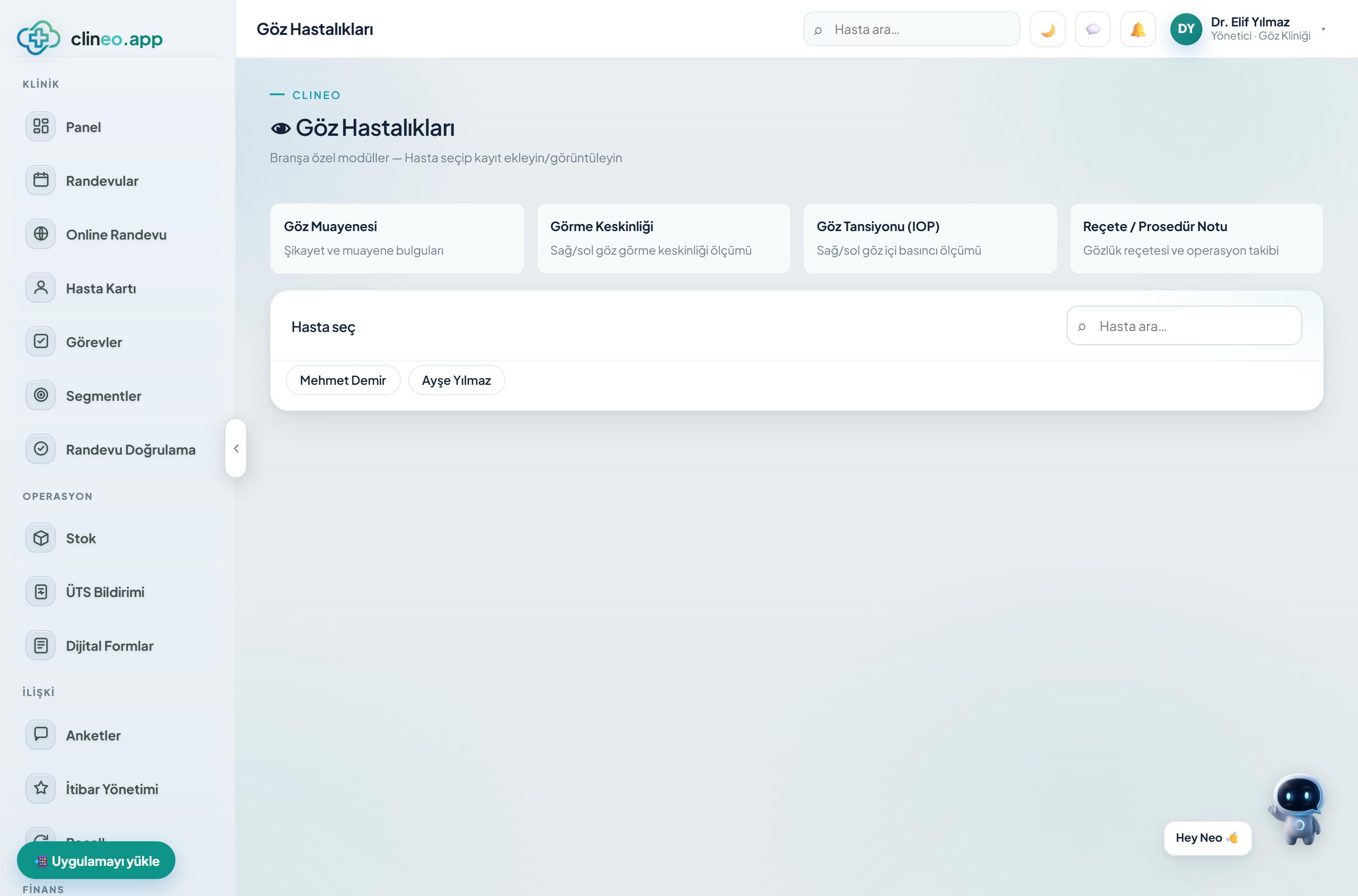The width and height of the screenshot is (1358, 896).
Task: Open Göz Muayenesi module card
Action: pyautogui.click(x=397, y=238)
